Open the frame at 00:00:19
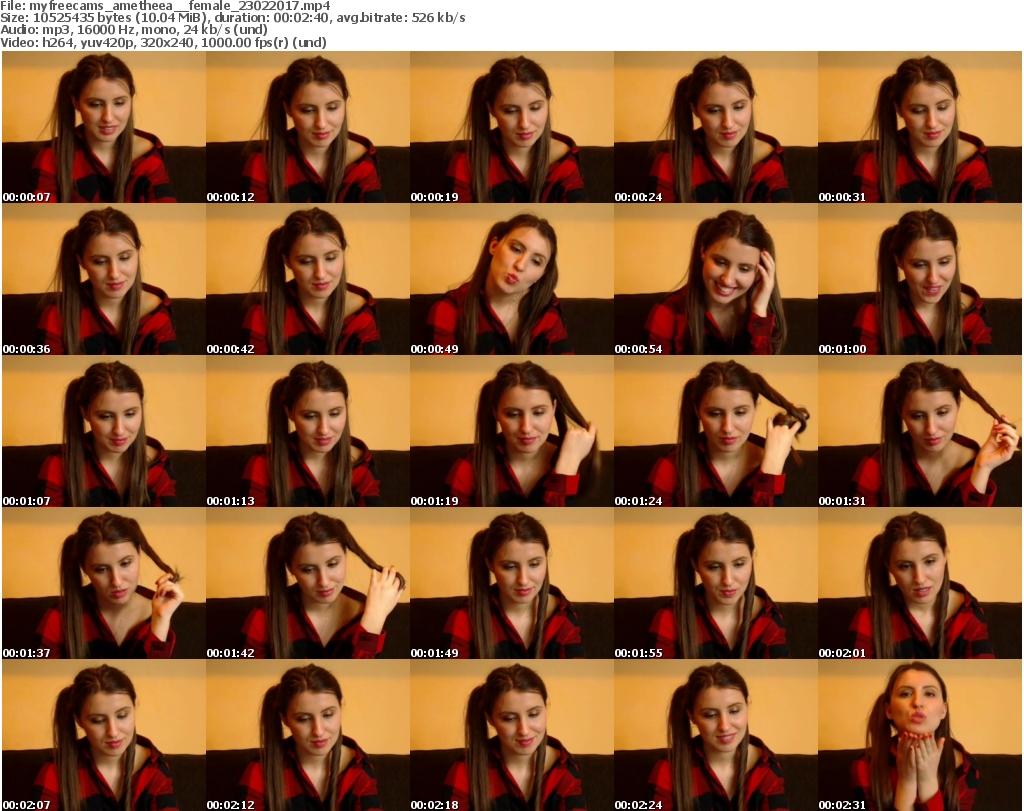This screenshot has width=1024, height=811. click(x=512, y=127)
